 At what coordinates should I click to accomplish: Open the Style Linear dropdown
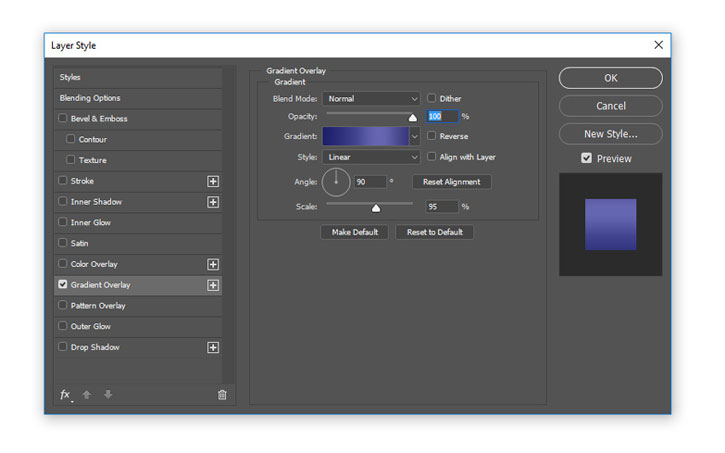(371, 157)
